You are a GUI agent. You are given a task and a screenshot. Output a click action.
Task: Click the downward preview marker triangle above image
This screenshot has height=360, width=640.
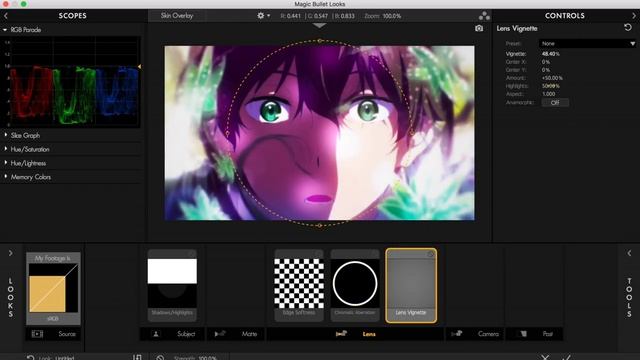[319, 26]
